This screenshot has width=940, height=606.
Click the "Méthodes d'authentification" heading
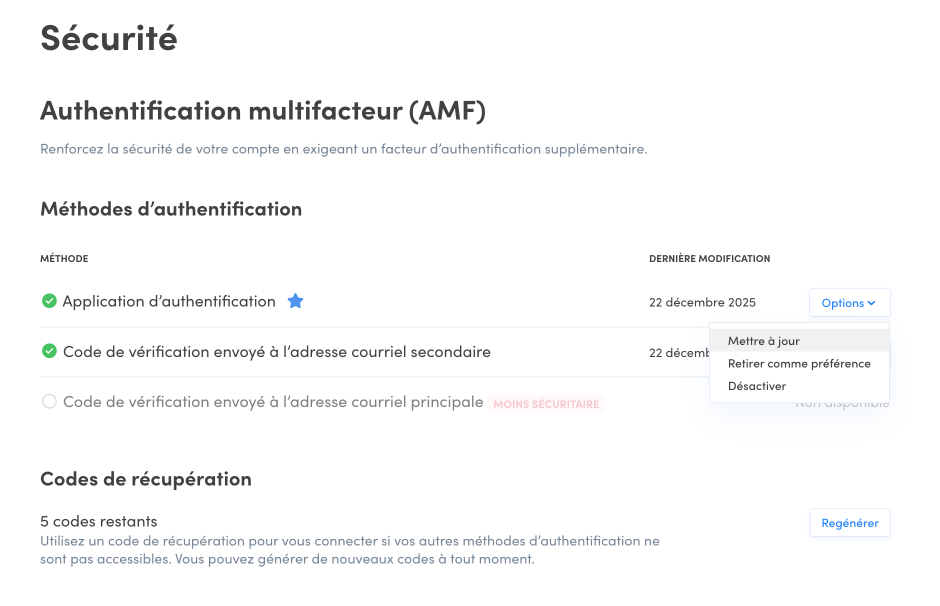[x=171, y=209]
